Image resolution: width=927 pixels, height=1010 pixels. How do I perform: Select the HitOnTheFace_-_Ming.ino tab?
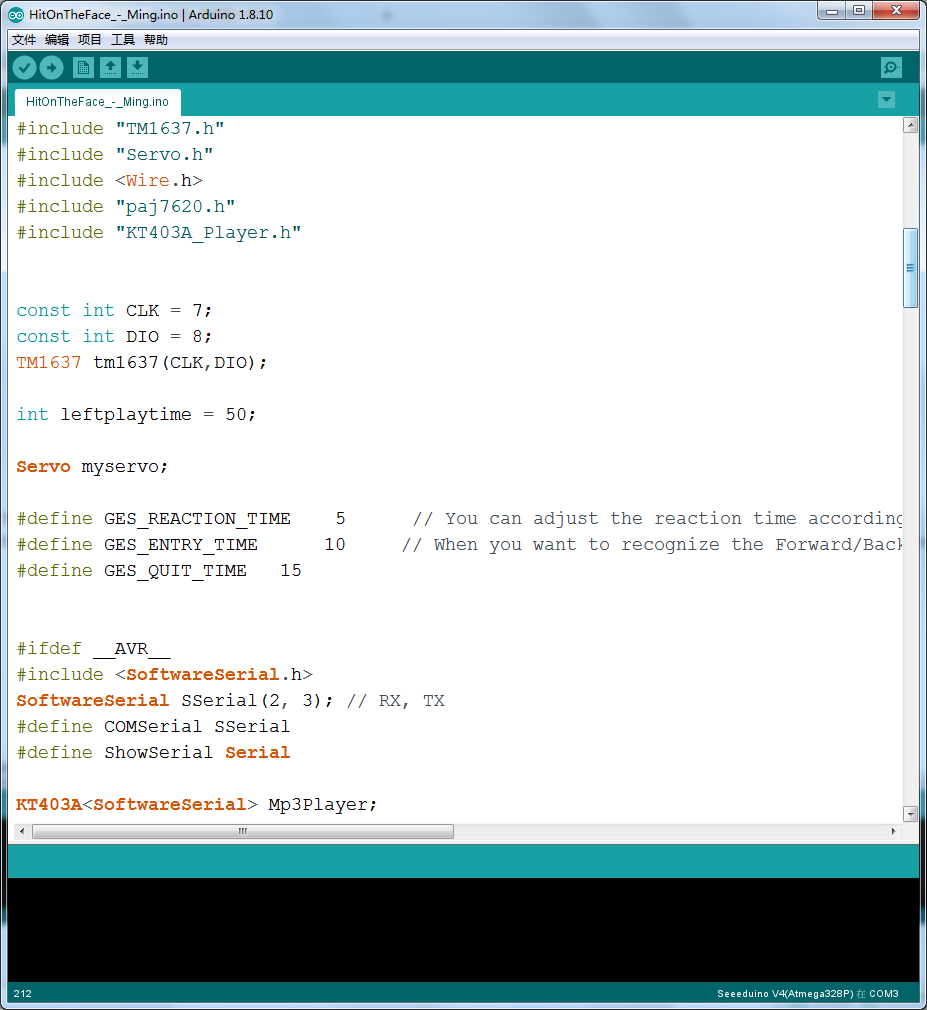97,102
